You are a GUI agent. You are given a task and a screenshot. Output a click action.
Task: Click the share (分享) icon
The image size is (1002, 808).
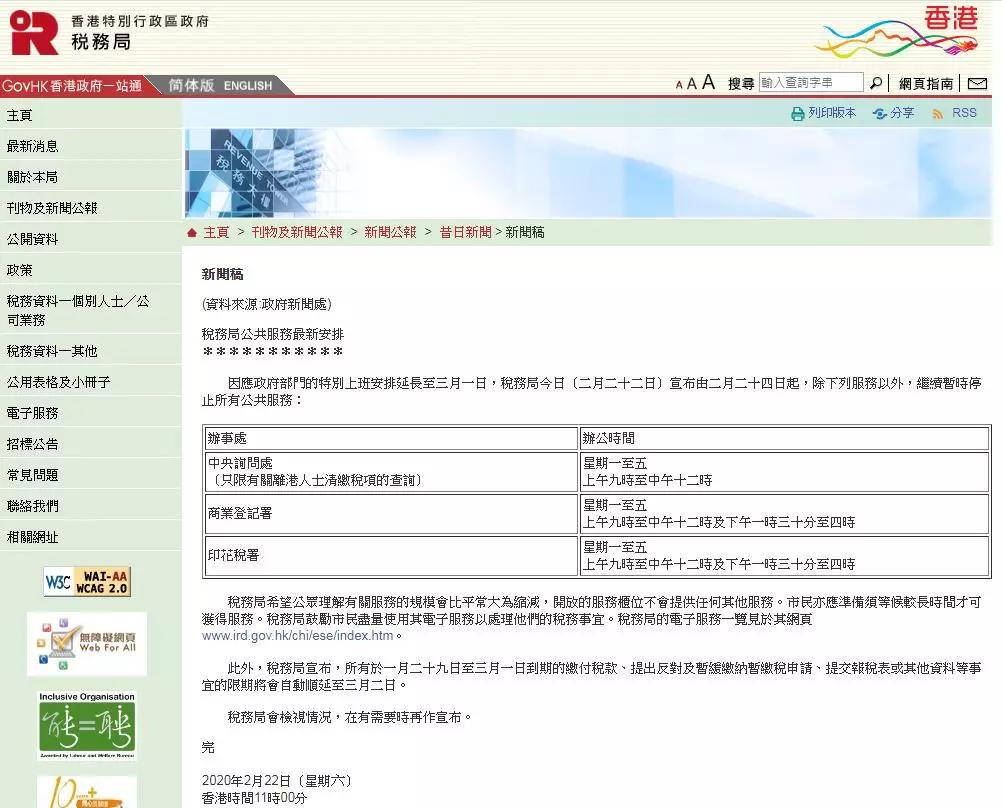880,114
